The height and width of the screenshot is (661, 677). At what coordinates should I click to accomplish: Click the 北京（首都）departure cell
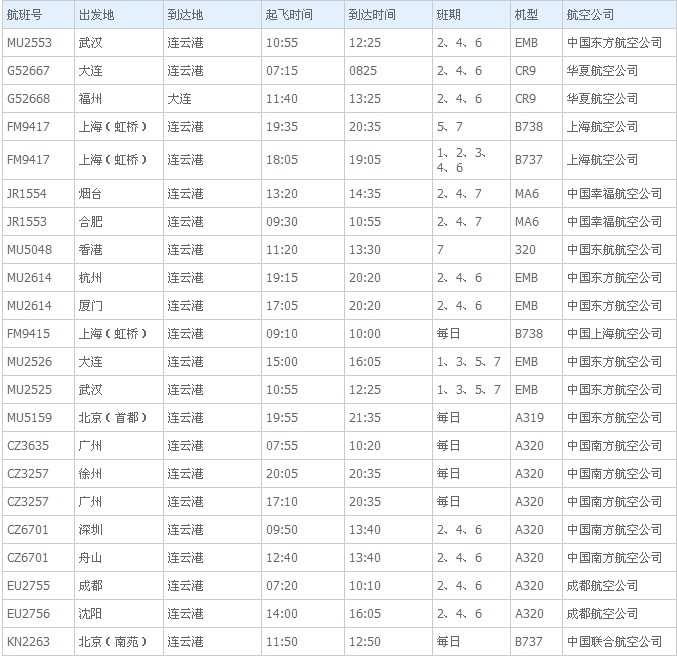(113, 418)
